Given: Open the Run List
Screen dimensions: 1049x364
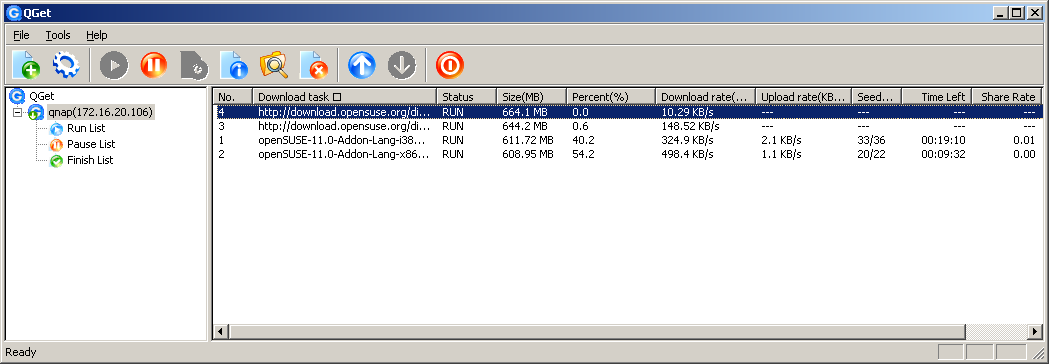Looking at the screenshot, I should coord(86,128).
